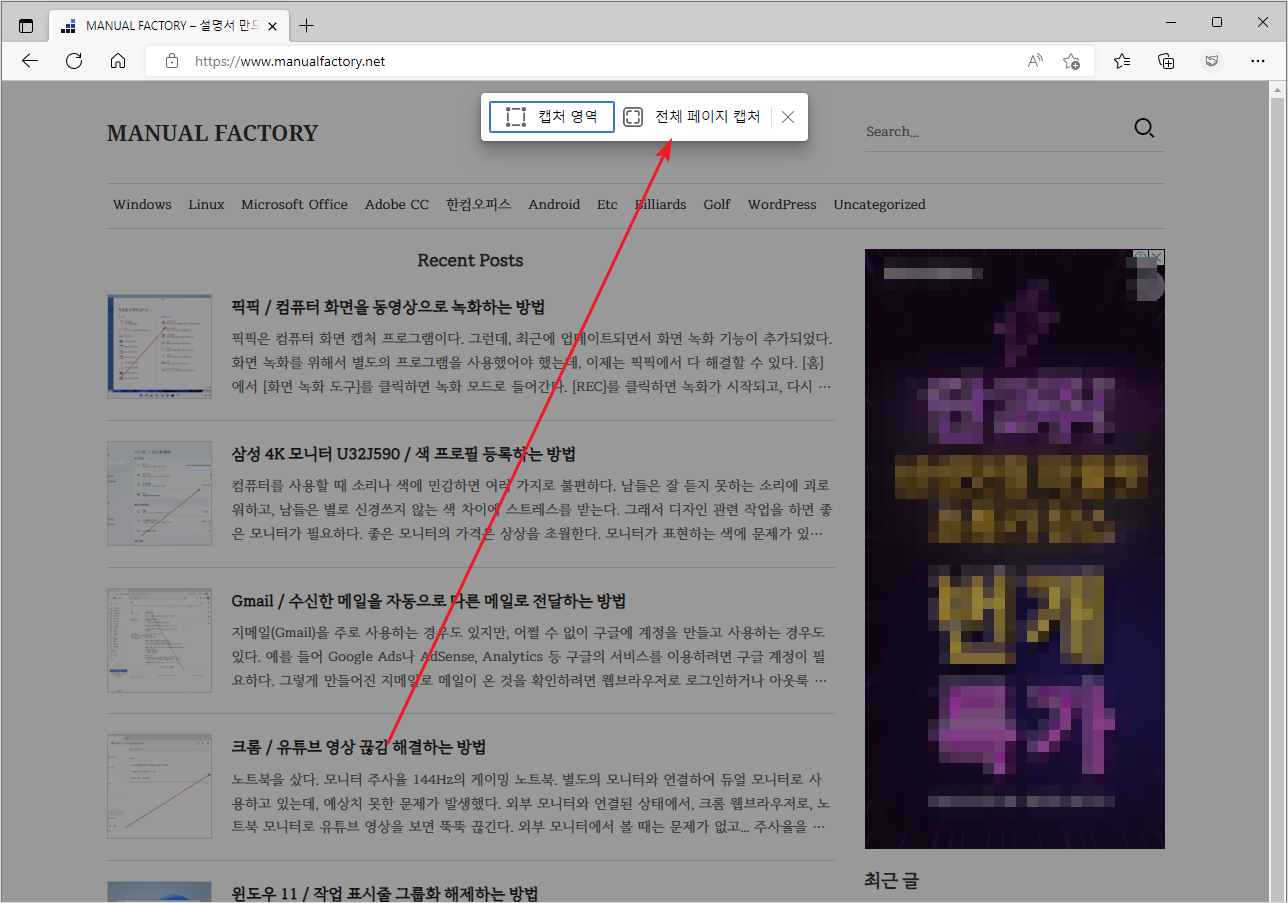This screenshot has height=903, width=1288.
Task: Click the pixelated sidebar advertisement banner
Action: pos(1015,549)
